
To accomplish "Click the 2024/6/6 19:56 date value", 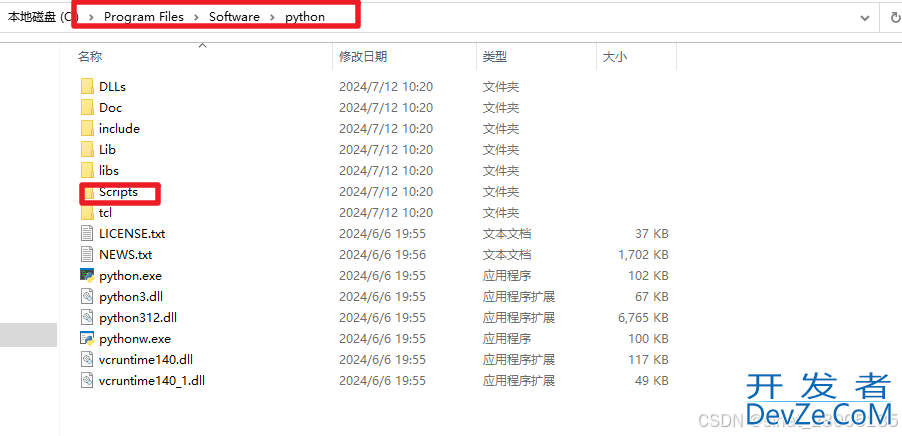I will tap(382, 255).
